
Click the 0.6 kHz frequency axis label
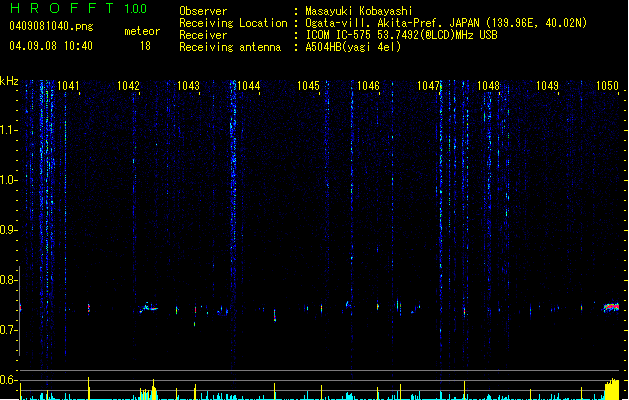point(8,380)
